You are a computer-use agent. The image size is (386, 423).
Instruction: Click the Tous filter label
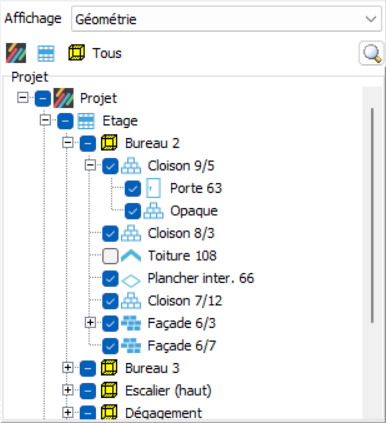click(107, 53)
